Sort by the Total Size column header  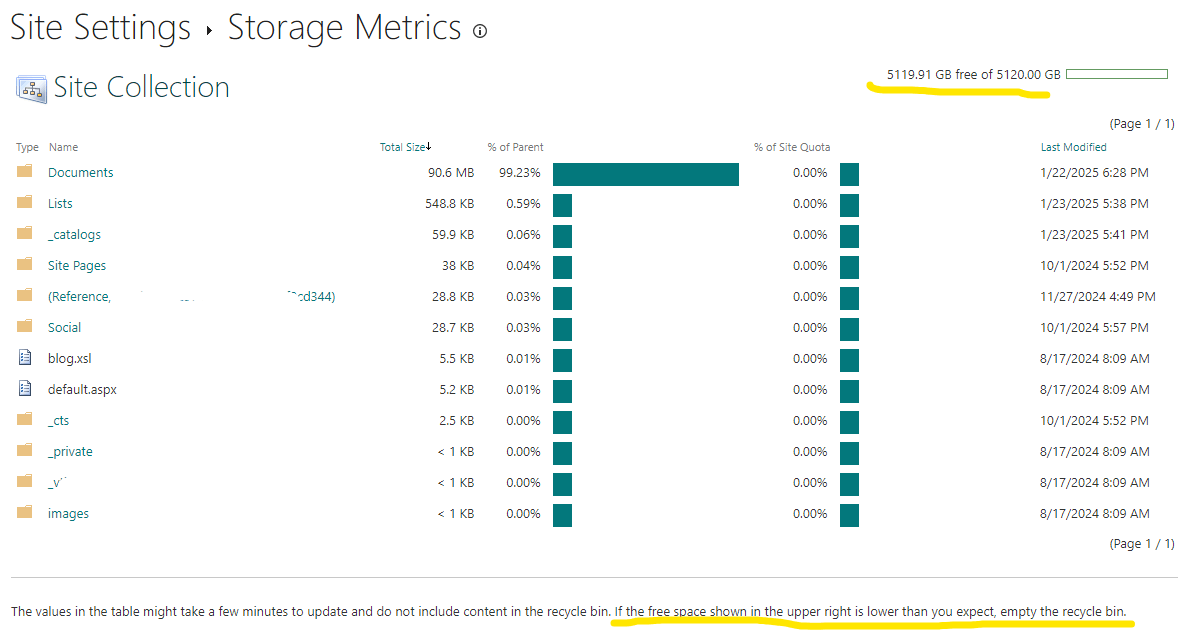(x=403, y=147)
